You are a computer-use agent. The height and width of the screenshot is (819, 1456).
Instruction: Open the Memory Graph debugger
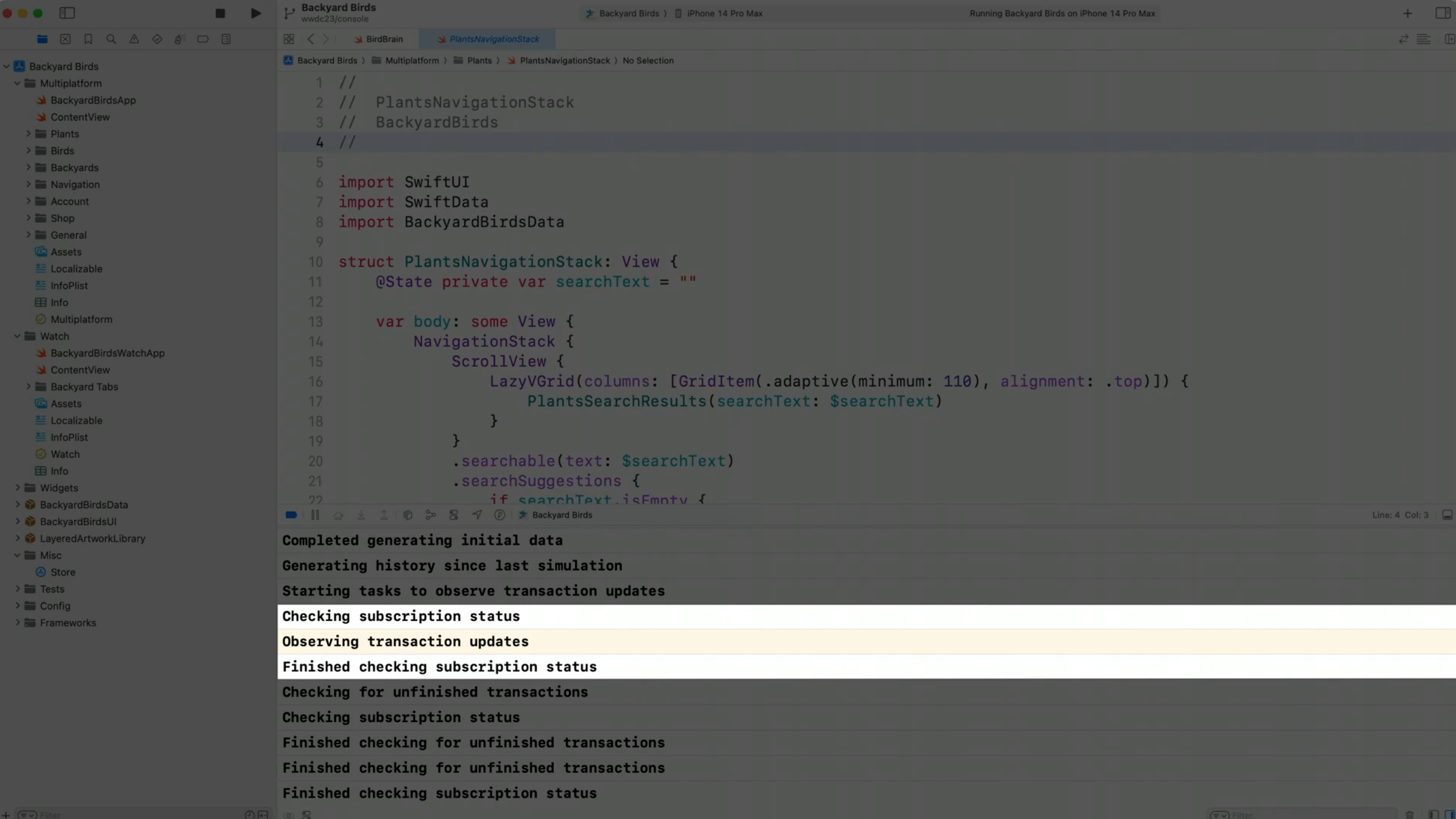pyautogui.click(x=431, y=515)
